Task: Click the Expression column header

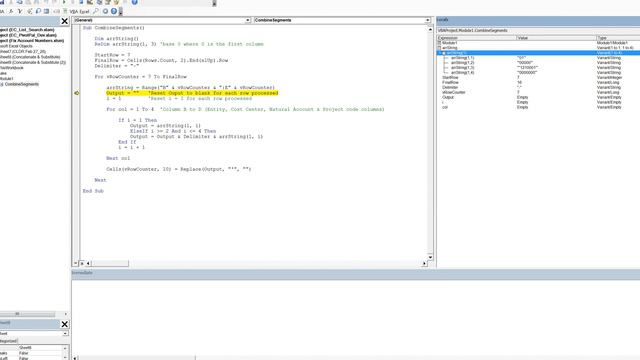Action: pos(476,38)
